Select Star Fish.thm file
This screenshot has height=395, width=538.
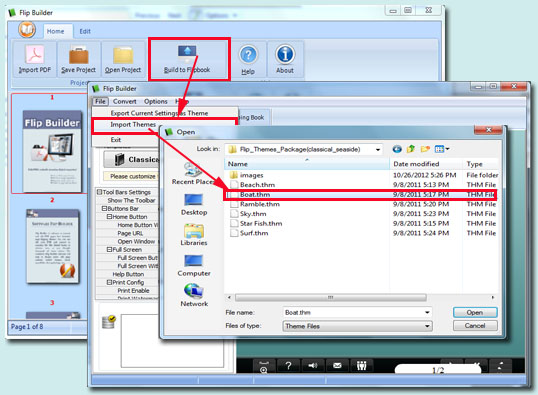point(261,223)
